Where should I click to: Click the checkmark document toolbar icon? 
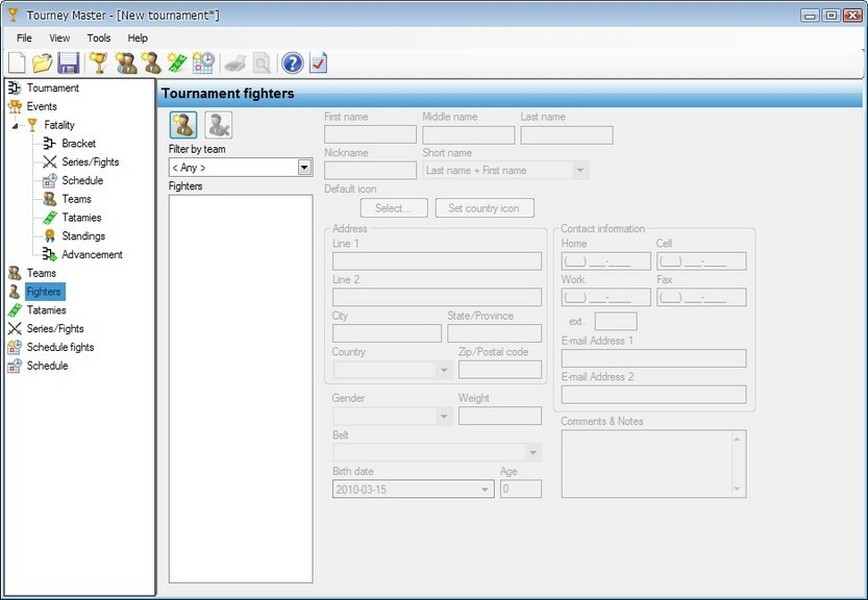[x=319, y=63]
